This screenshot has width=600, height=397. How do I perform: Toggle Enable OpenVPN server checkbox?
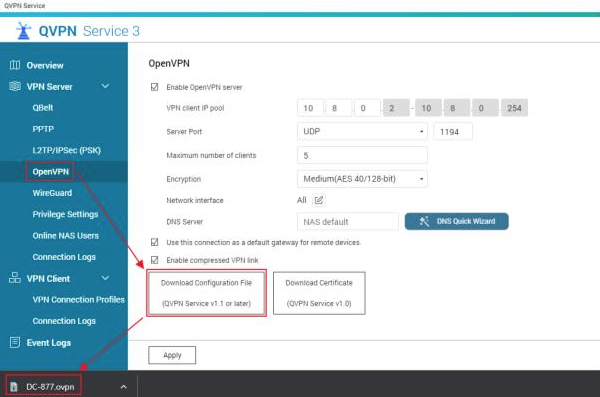[155, 87]
